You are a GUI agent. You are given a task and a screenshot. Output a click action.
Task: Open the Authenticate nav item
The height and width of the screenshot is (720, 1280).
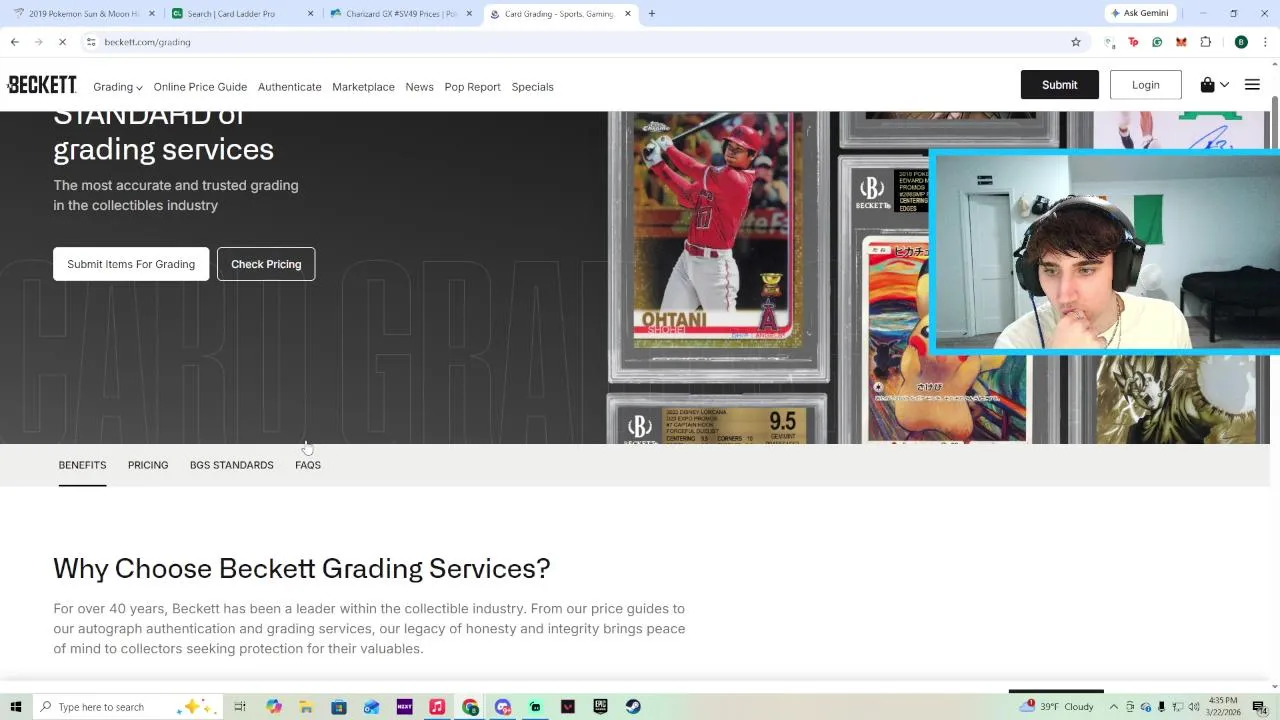(x=289, y=87)
